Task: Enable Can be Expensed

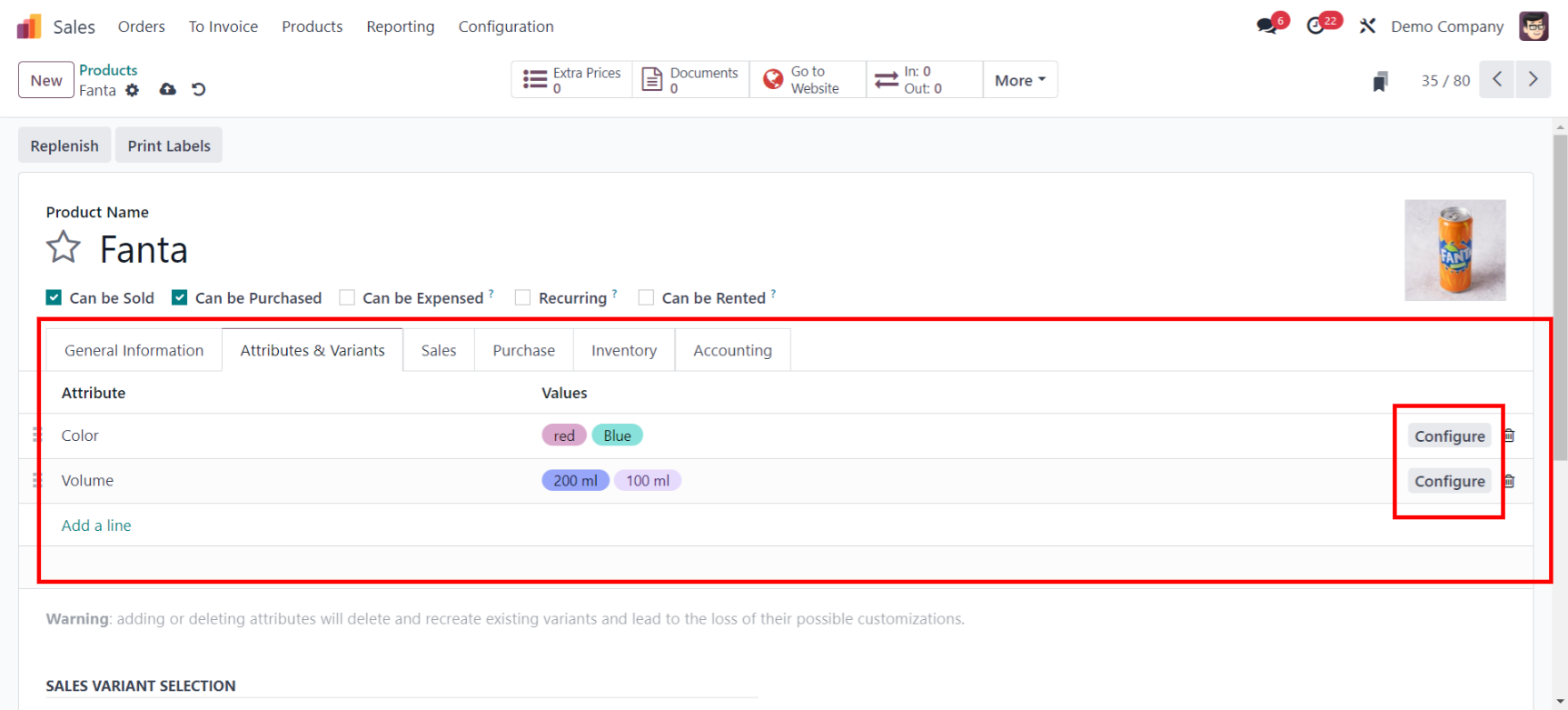Action: pos(347,297)
